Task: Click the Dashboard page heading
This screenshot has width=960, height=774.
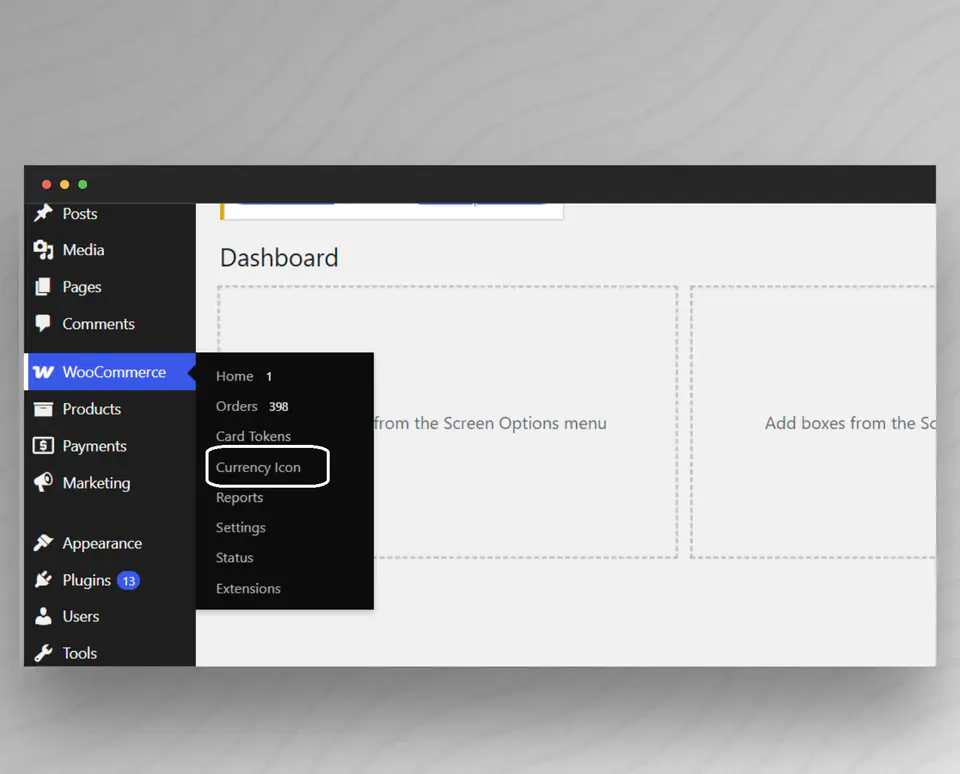Action: 279,258
